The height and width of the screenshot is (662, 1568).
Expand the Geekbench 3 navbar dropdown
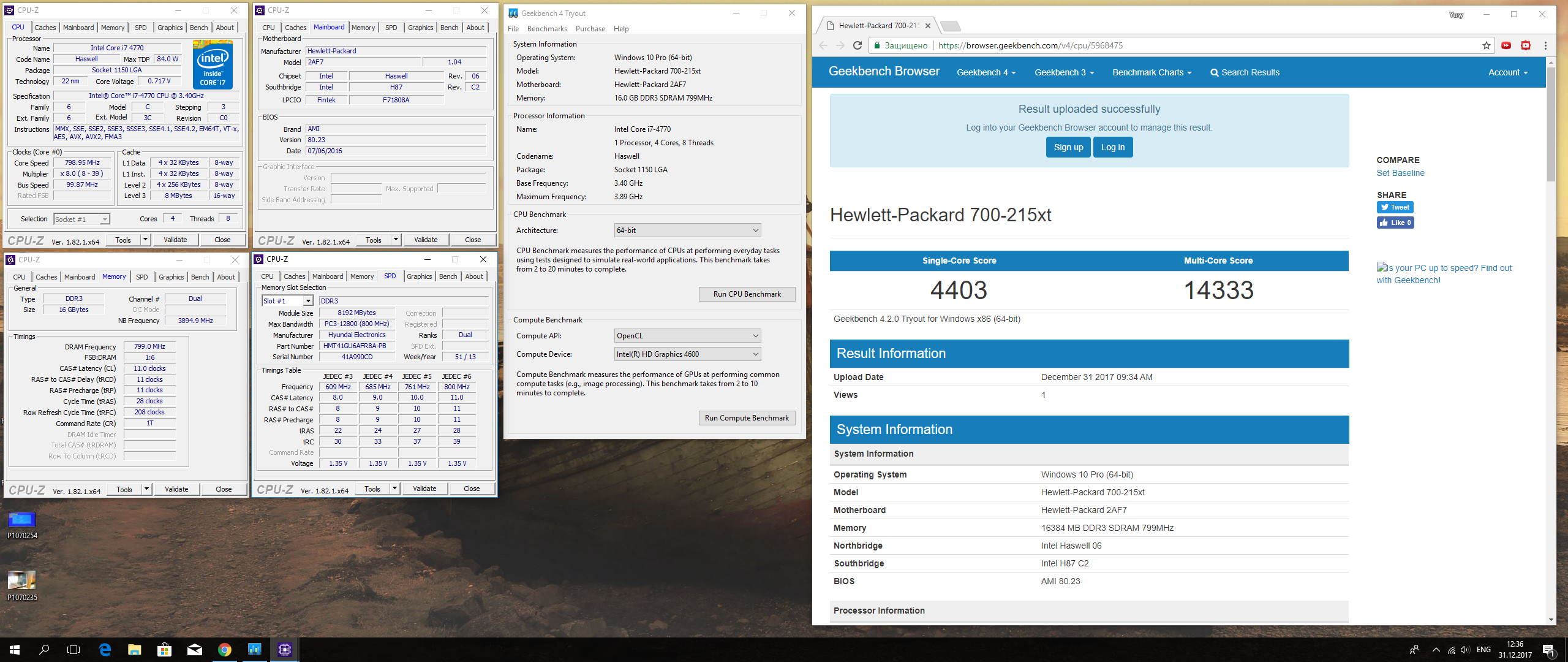[1064, 72]
